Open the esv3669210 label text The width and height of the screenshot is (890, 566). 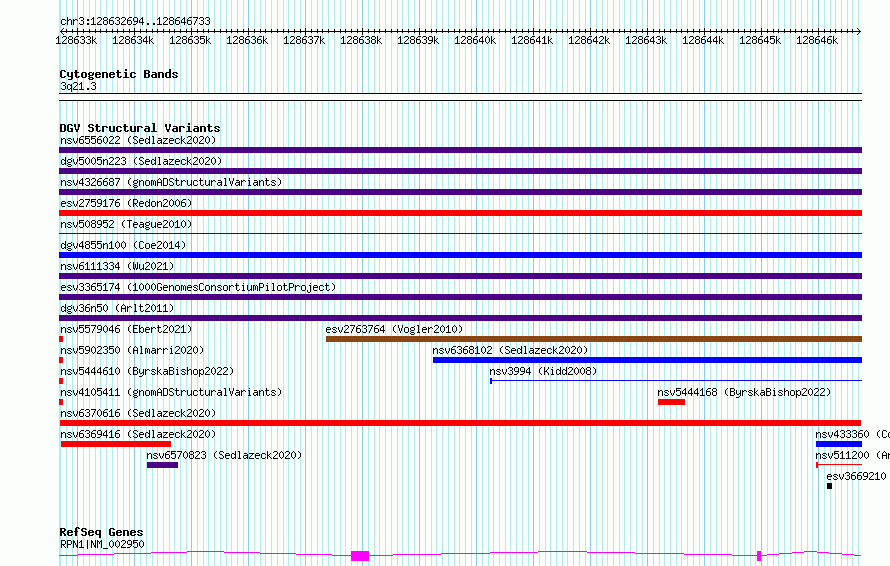[x=857, y=476]
